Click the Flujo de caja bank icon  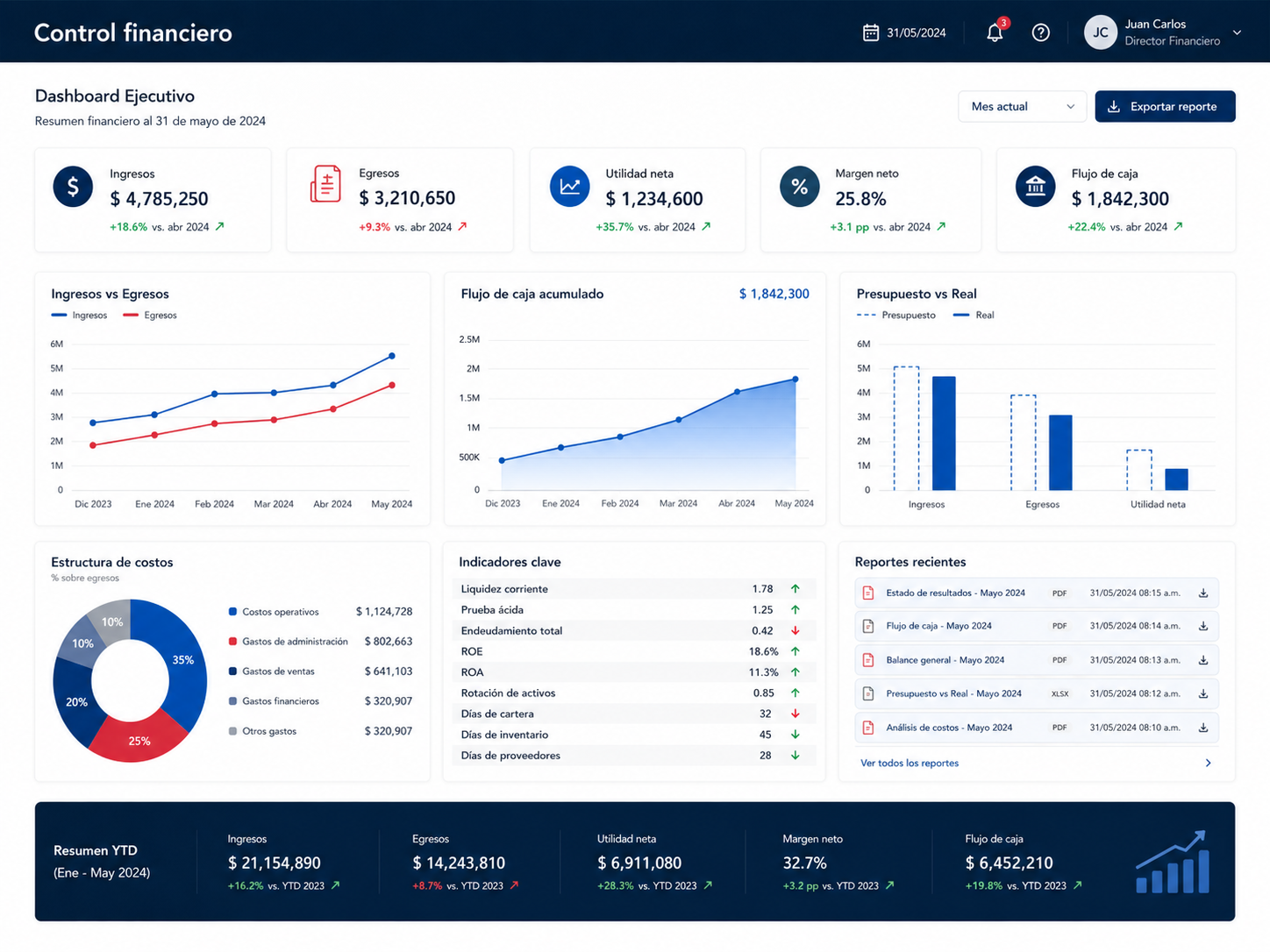(x=1035, y=187)
